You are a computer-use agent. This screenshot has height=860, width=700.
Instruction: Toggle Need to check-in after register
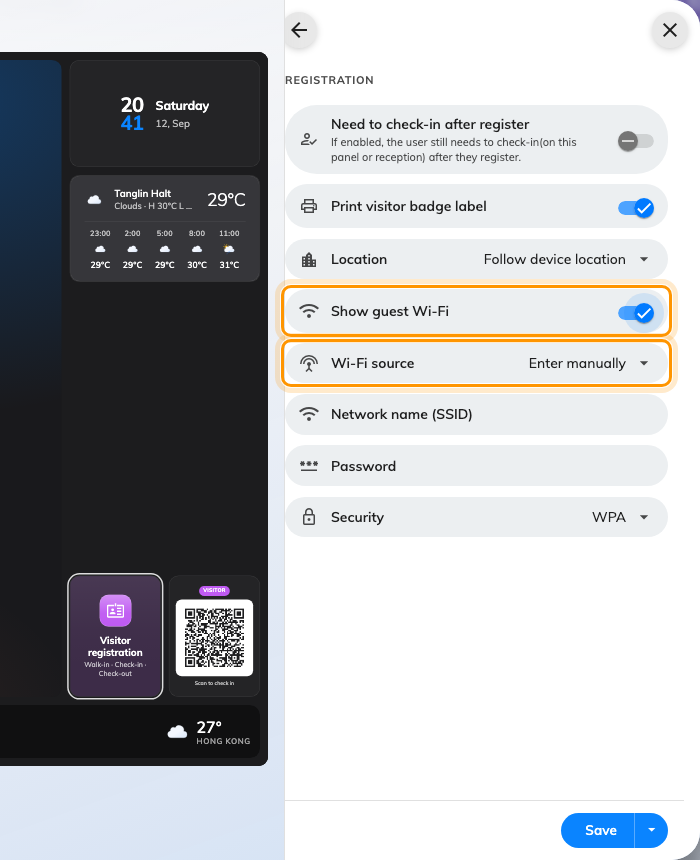[635, 141]
